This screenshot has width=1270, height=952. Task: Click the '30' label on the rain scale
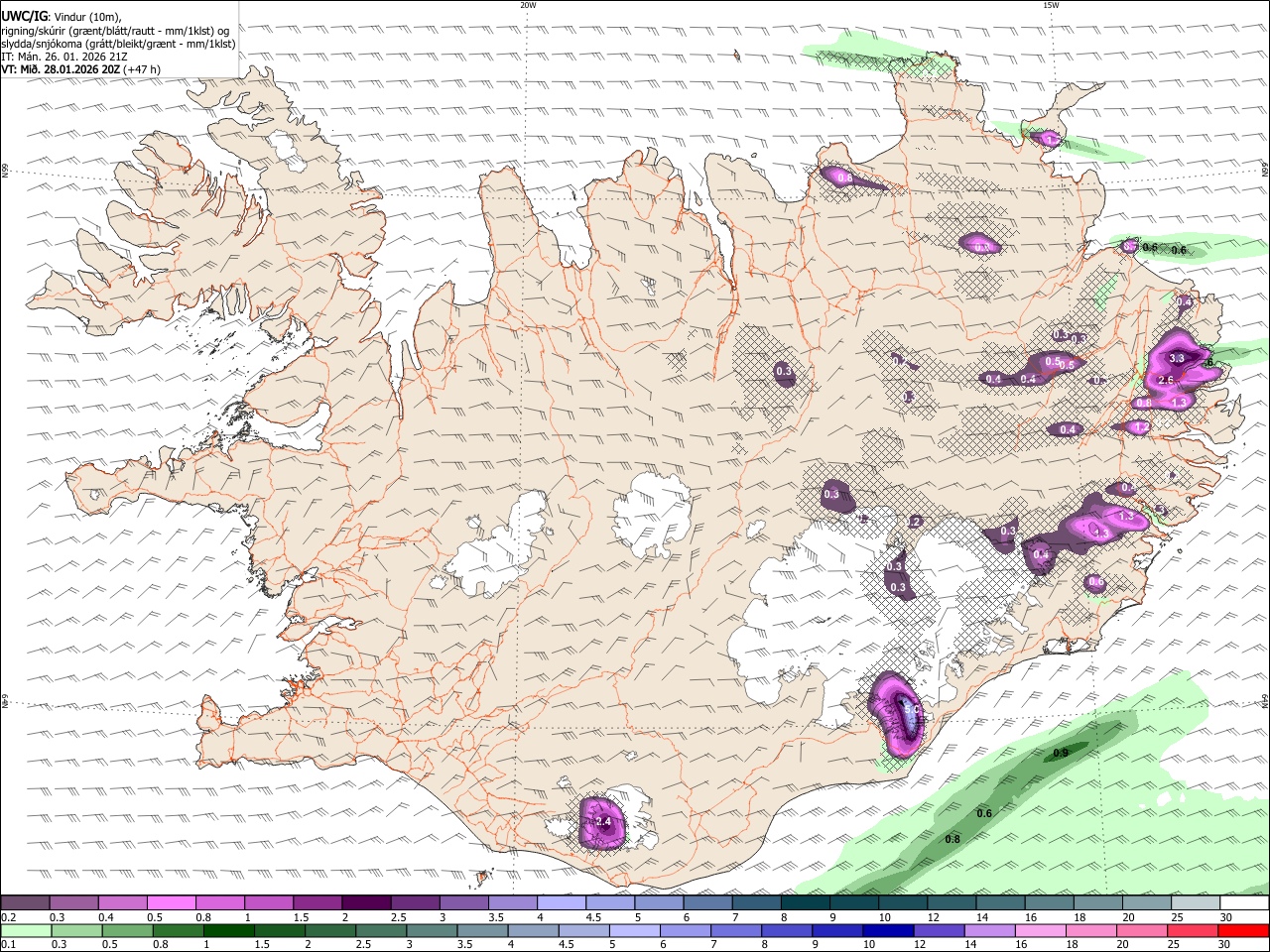(x=1225, y=944)
